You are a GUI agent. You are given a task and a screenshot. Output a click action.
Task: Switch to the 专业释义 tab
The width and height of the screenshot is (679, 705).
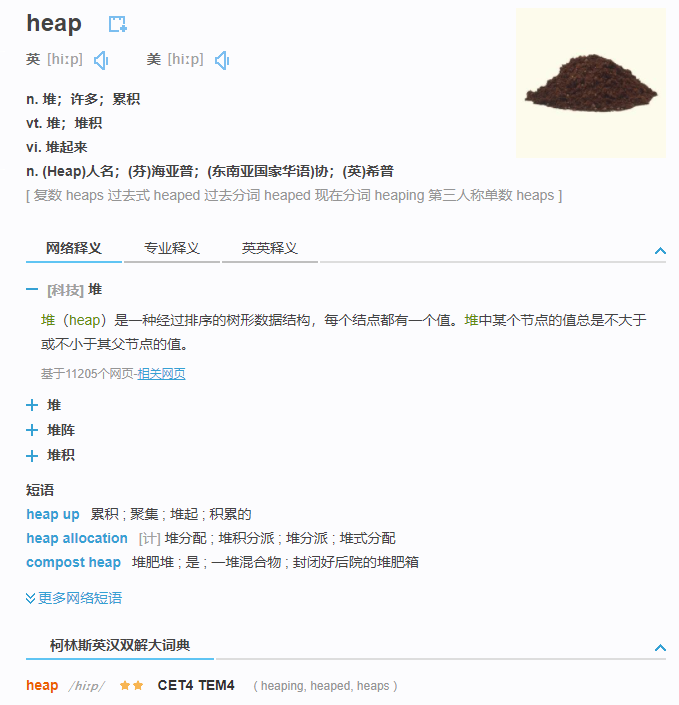click(x=172, y=248)
